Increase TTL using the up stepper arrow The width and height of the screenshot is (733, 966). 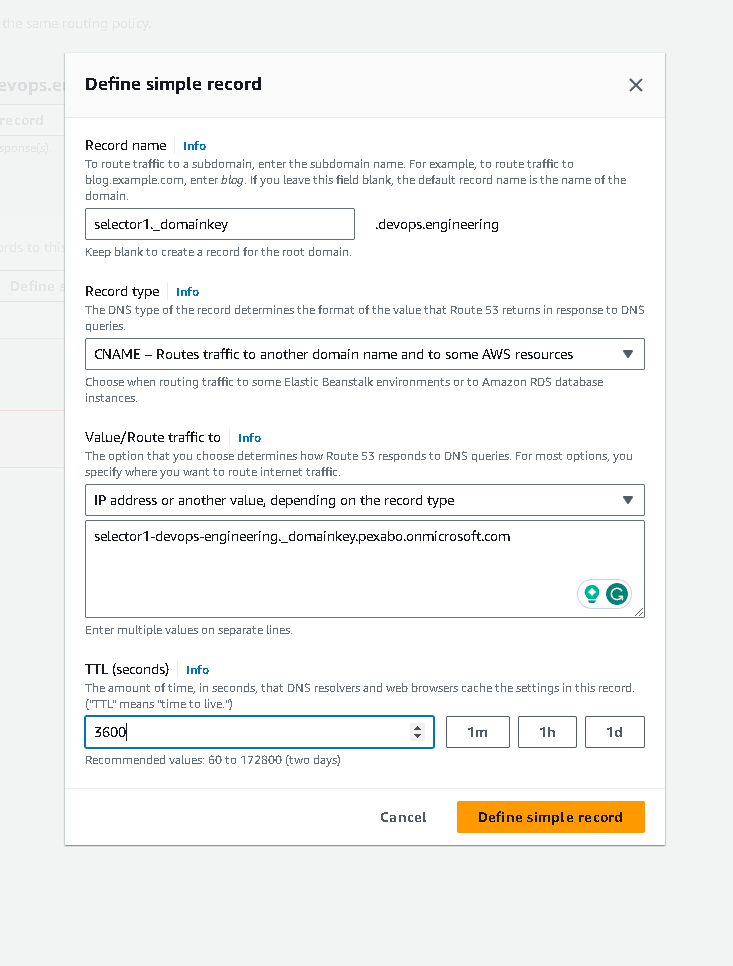[x=418, y=728]
